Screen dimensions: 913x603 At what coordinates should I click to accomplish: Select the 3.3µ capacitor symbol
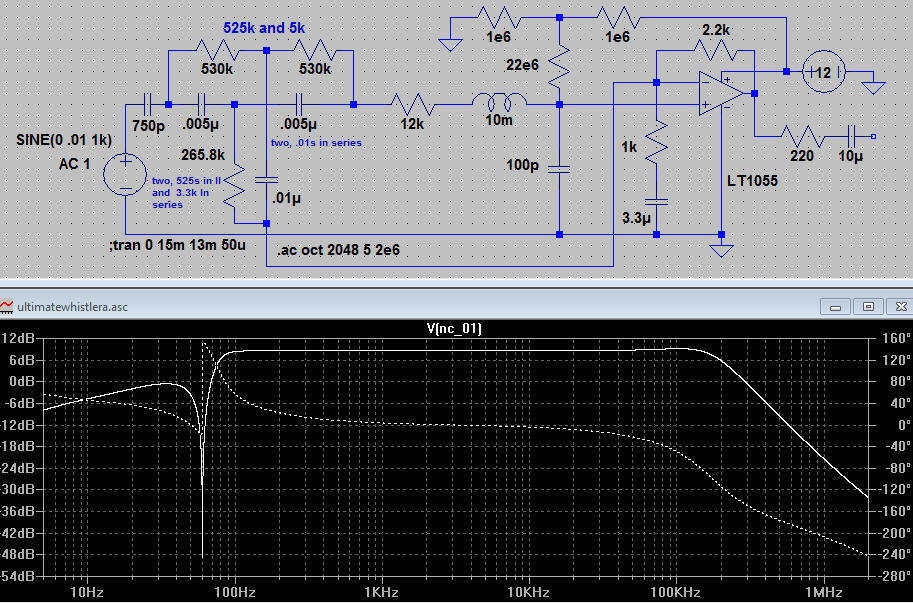tap(656, 201)
